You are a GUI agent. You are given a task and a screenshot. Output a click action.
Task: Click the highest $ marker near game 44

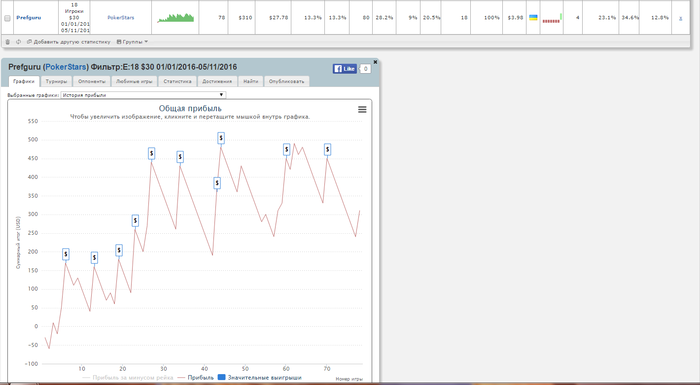[221, 138]
